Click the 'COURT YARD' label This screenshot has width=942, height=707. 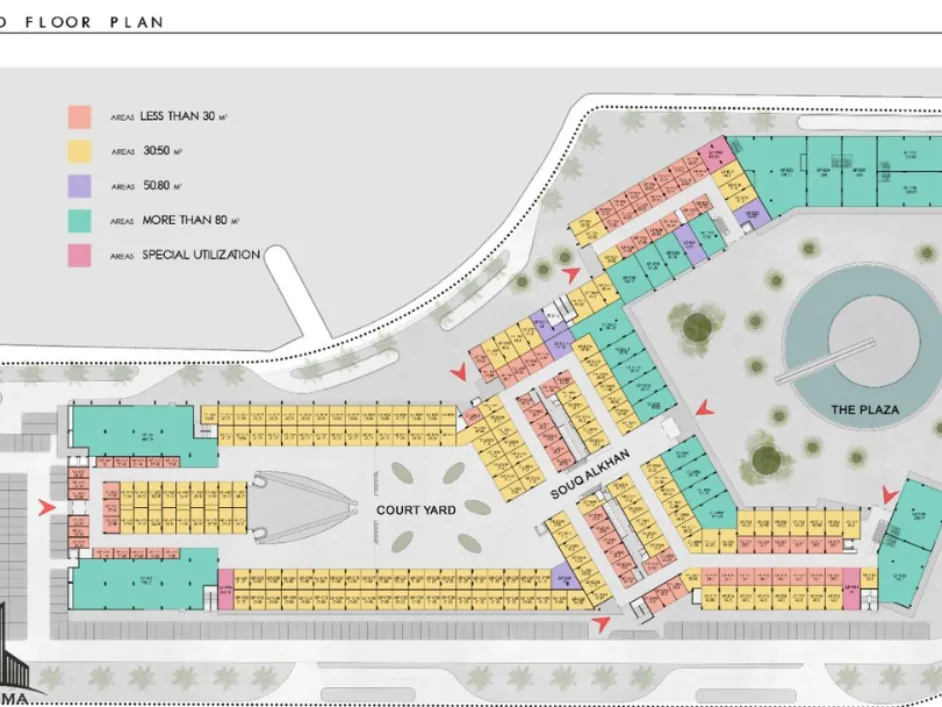point(416,510)
